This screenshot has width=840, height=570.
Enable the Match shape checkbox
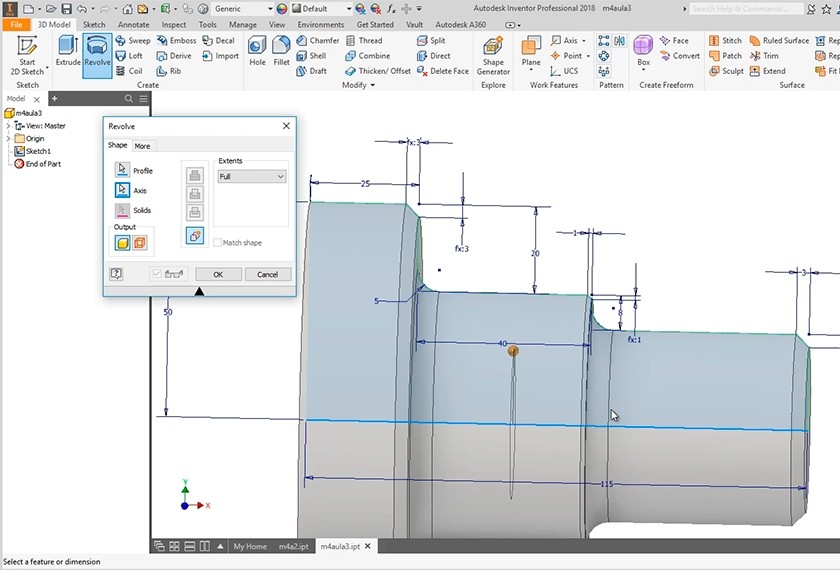[218, 243]
